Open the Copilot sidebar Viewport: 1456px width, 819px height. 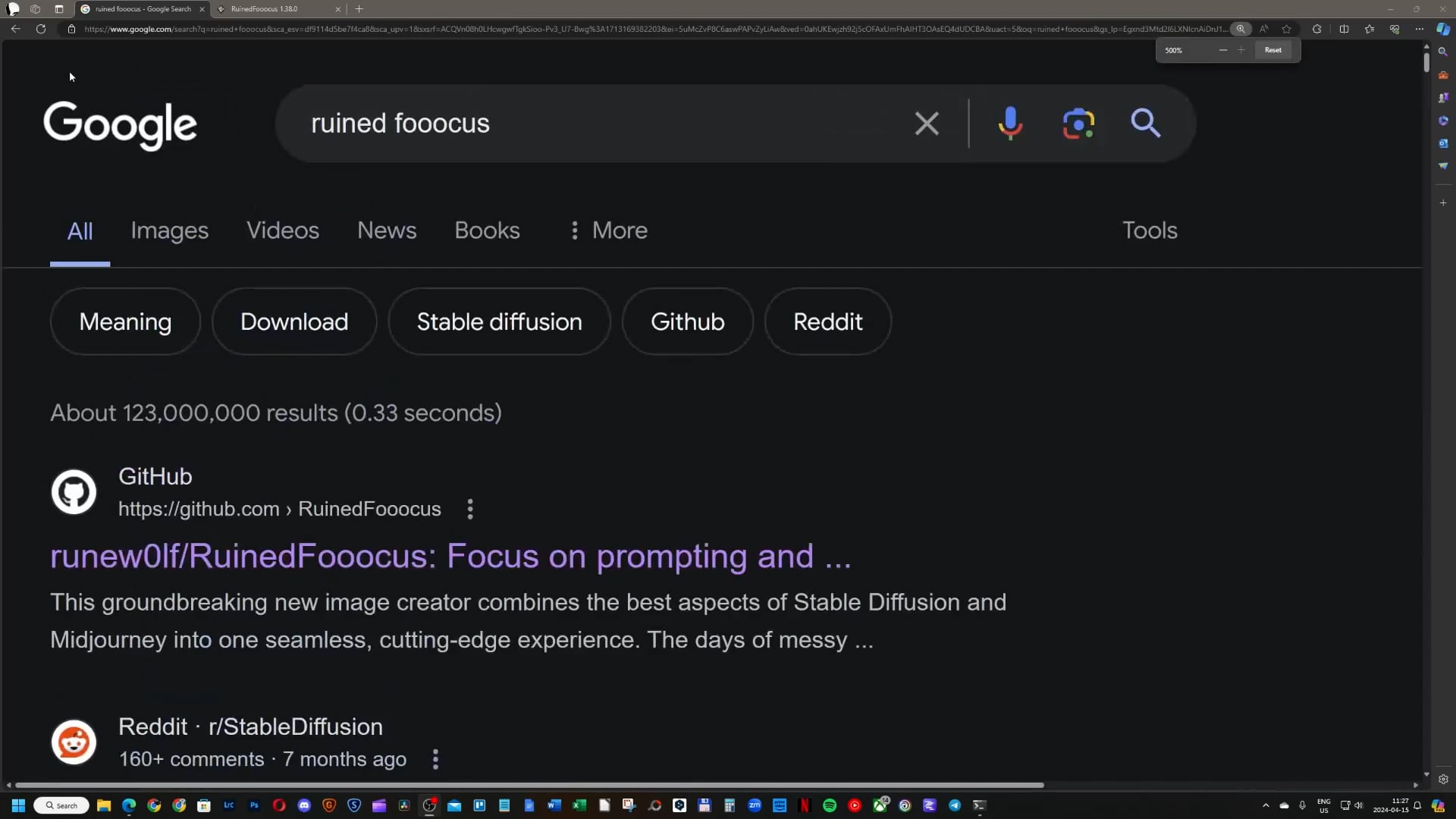[x=1443, y=29]
